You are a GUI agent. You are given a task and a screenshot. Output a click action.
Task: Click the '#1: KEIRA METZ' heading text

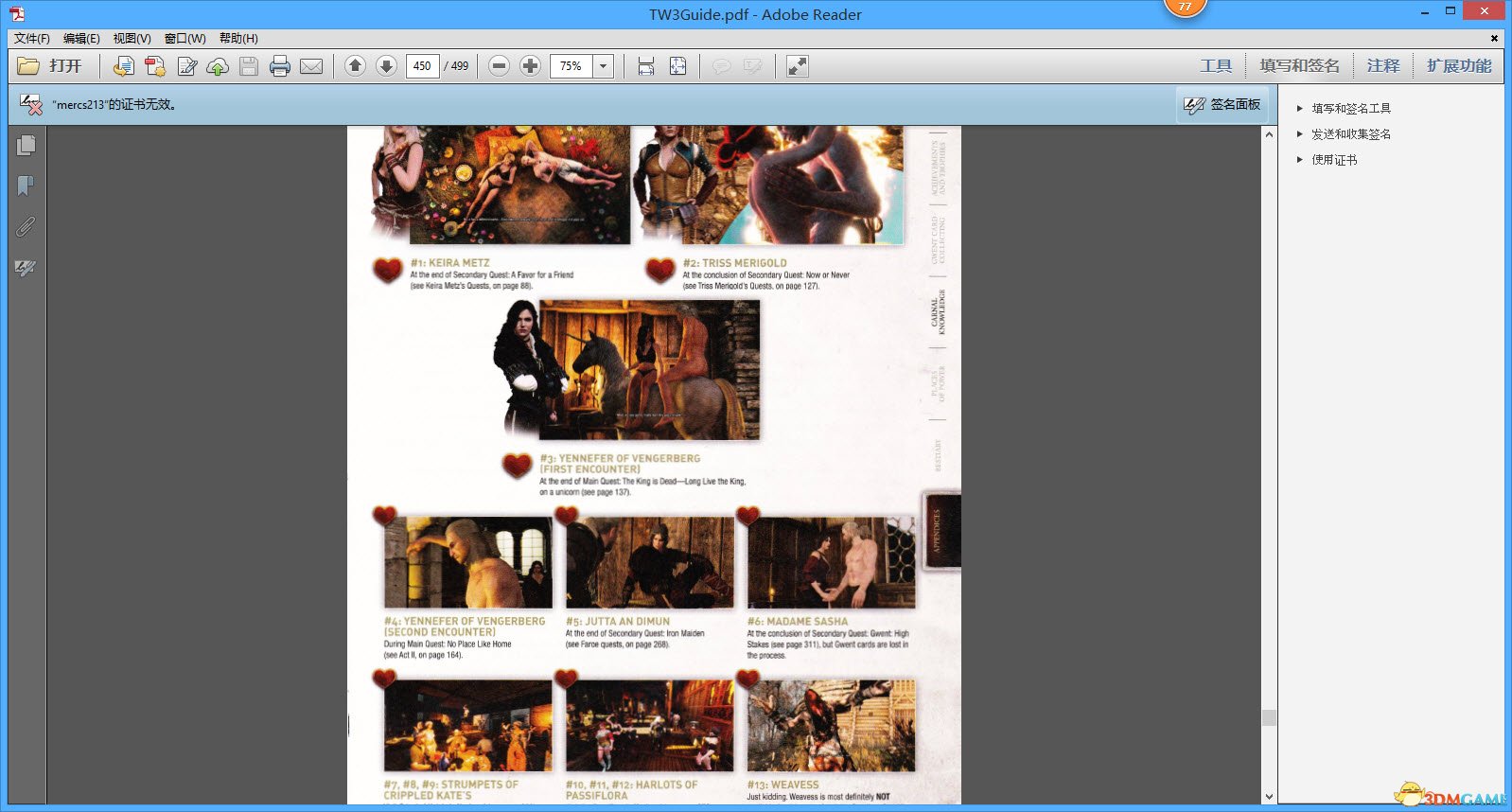tap(450, 263)
